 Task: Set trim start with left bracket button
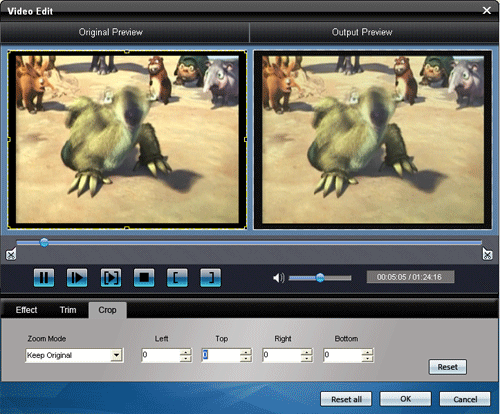click(x=177, y=278)
